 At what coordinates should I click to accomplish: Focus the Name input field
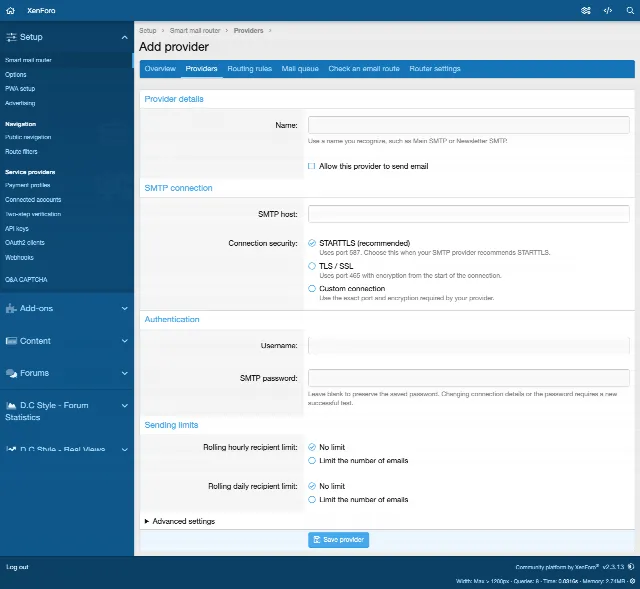click(469, 125)
